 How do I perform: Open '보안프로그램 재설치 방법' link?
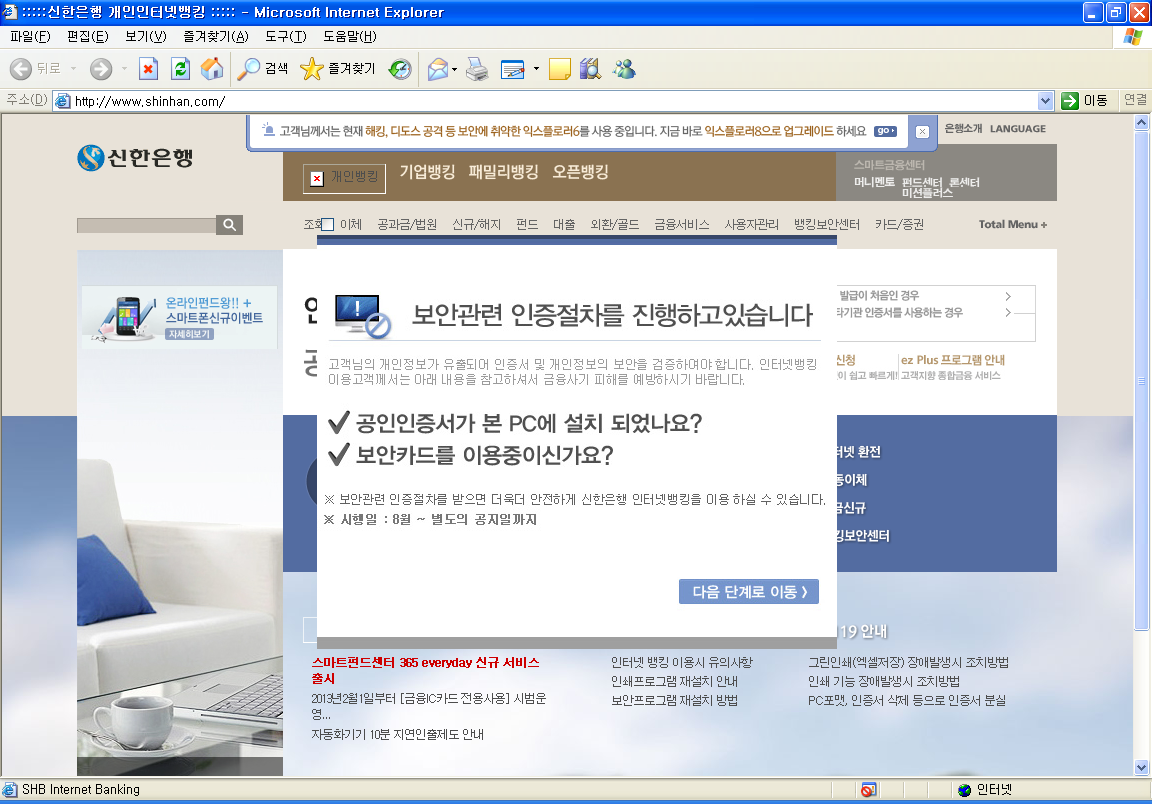click(674, 701)
